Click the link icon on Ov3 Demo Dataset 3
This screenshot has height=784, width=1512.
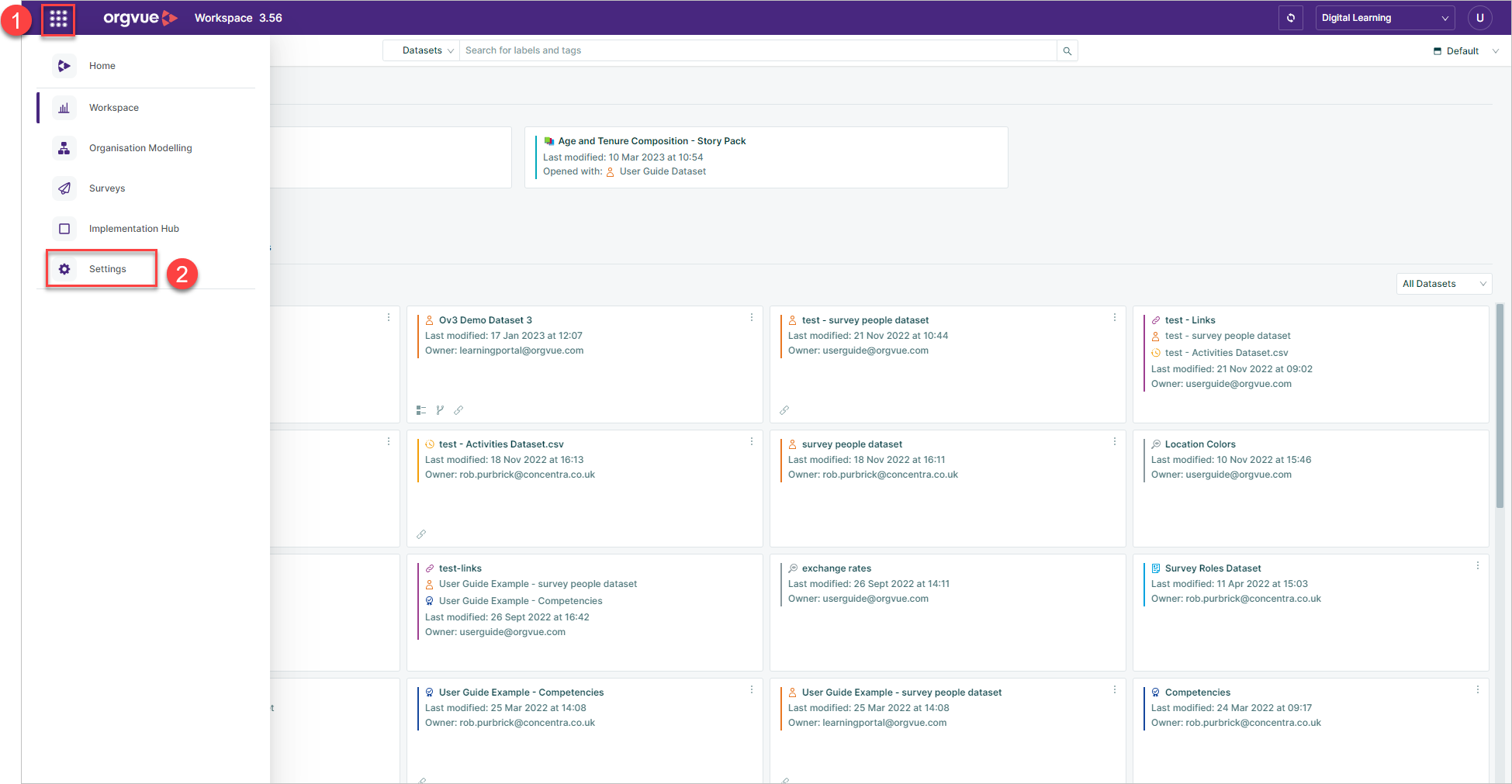point(458,410)
